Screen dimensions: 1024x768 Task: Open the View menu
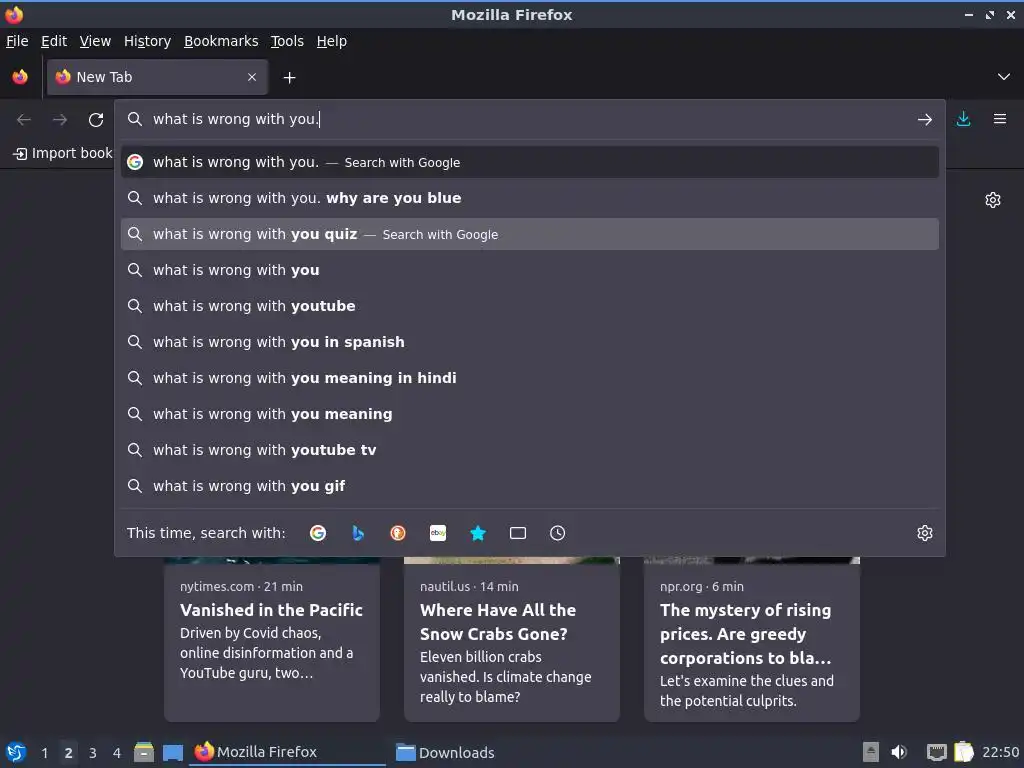95,41
